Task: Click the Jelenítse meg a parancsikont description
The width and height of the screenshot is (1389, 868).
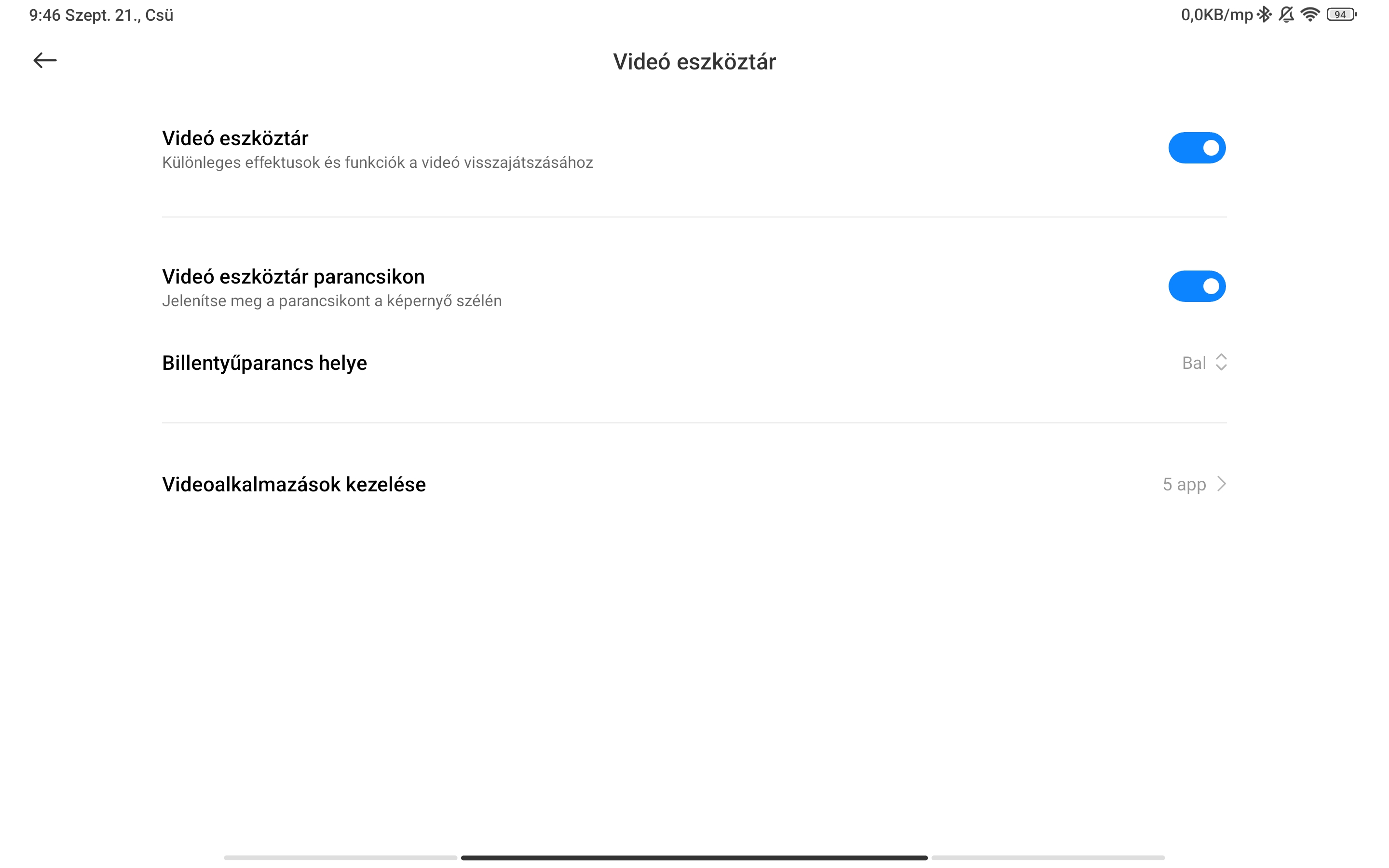Action: (x=332, y=301)
